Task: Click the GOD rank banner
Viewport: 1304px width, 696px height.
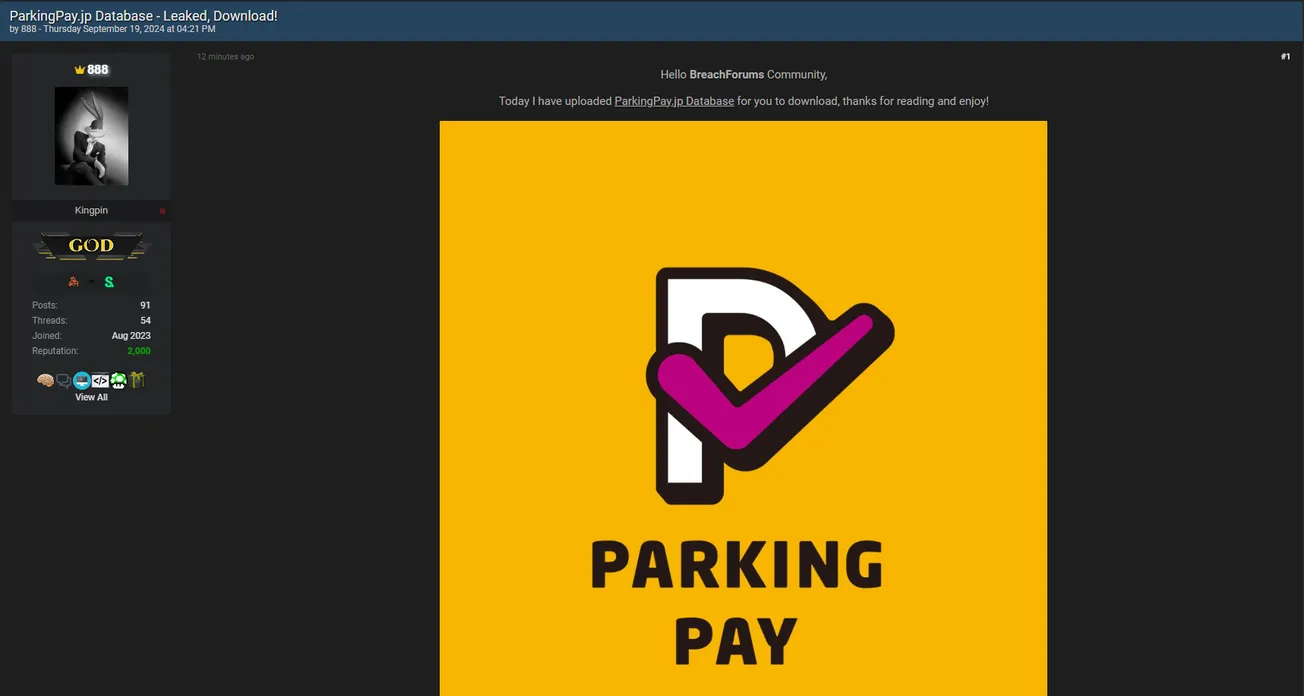Action: pos(91,246)
